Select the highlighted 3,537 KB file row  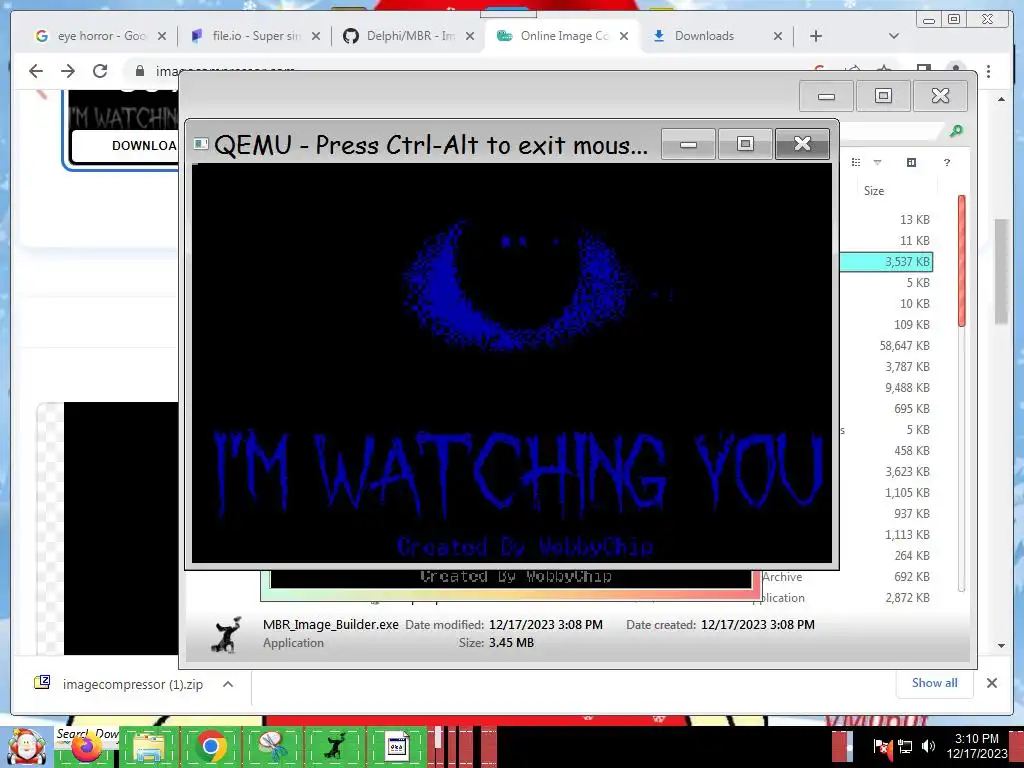[x=886, y=262]
